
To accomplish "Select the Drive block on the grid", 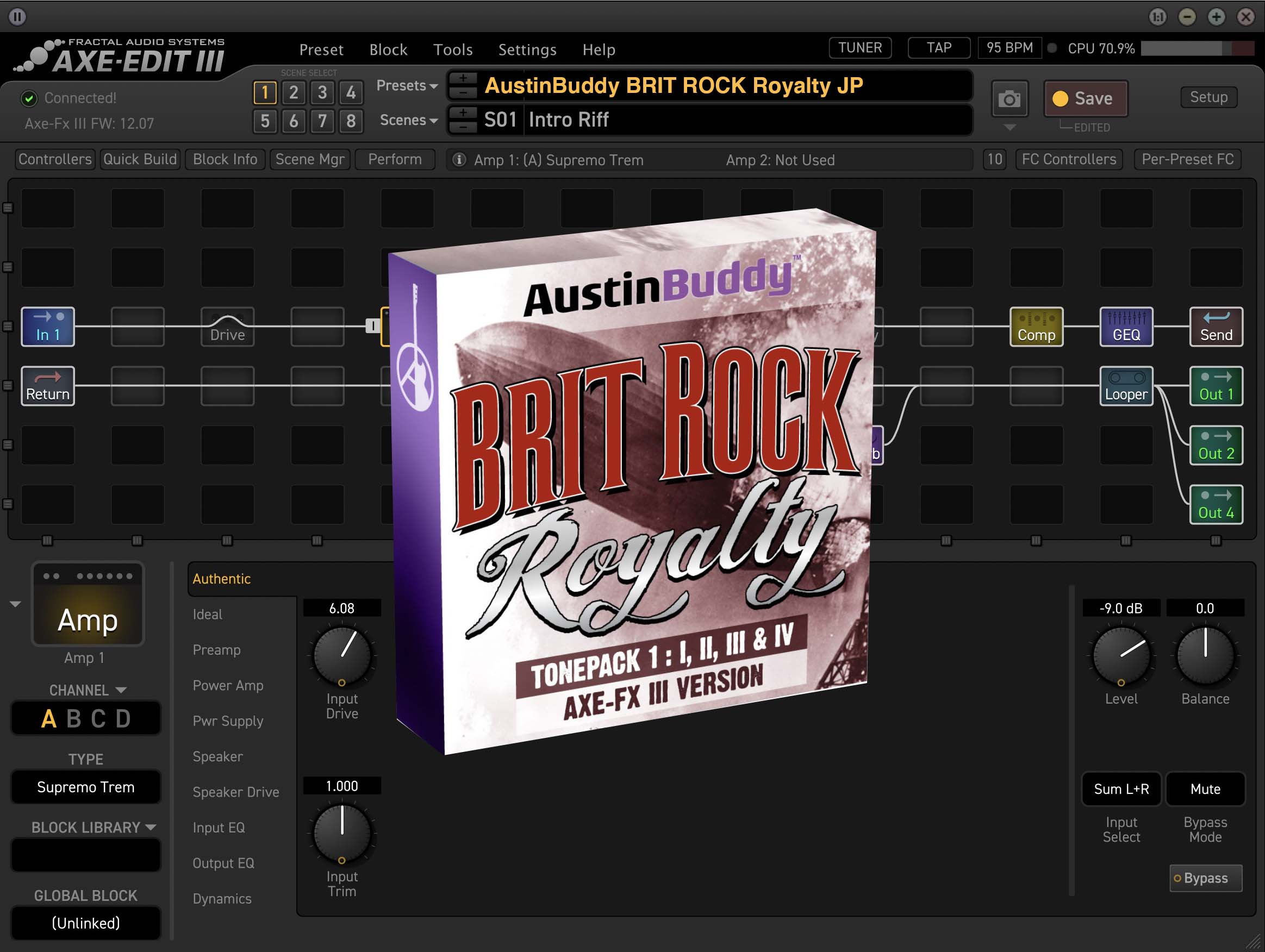I will pyautogui.click(x=228, y=327).
